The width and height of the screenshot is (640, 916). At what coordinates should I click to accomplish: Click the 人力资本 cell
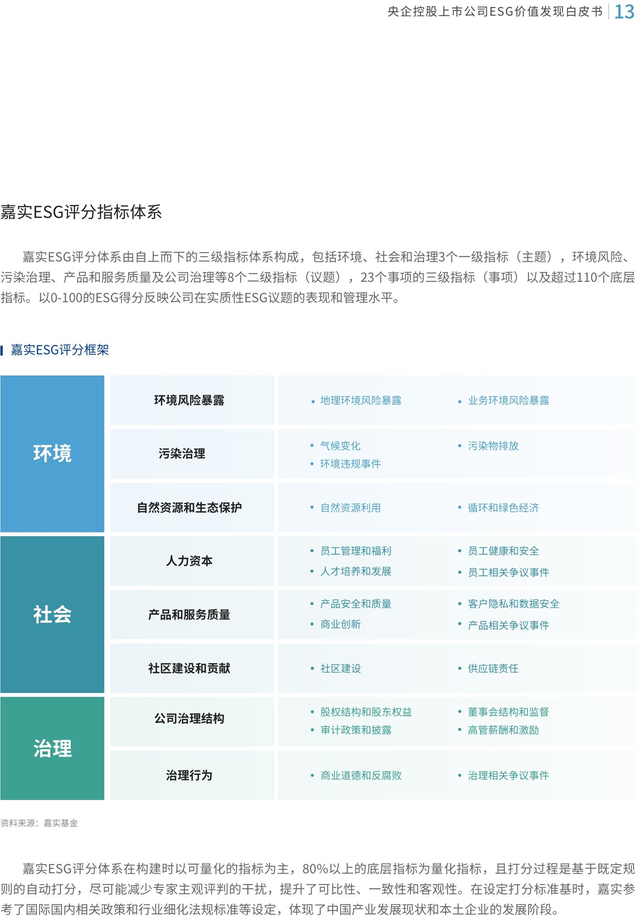tap(192, 561)
